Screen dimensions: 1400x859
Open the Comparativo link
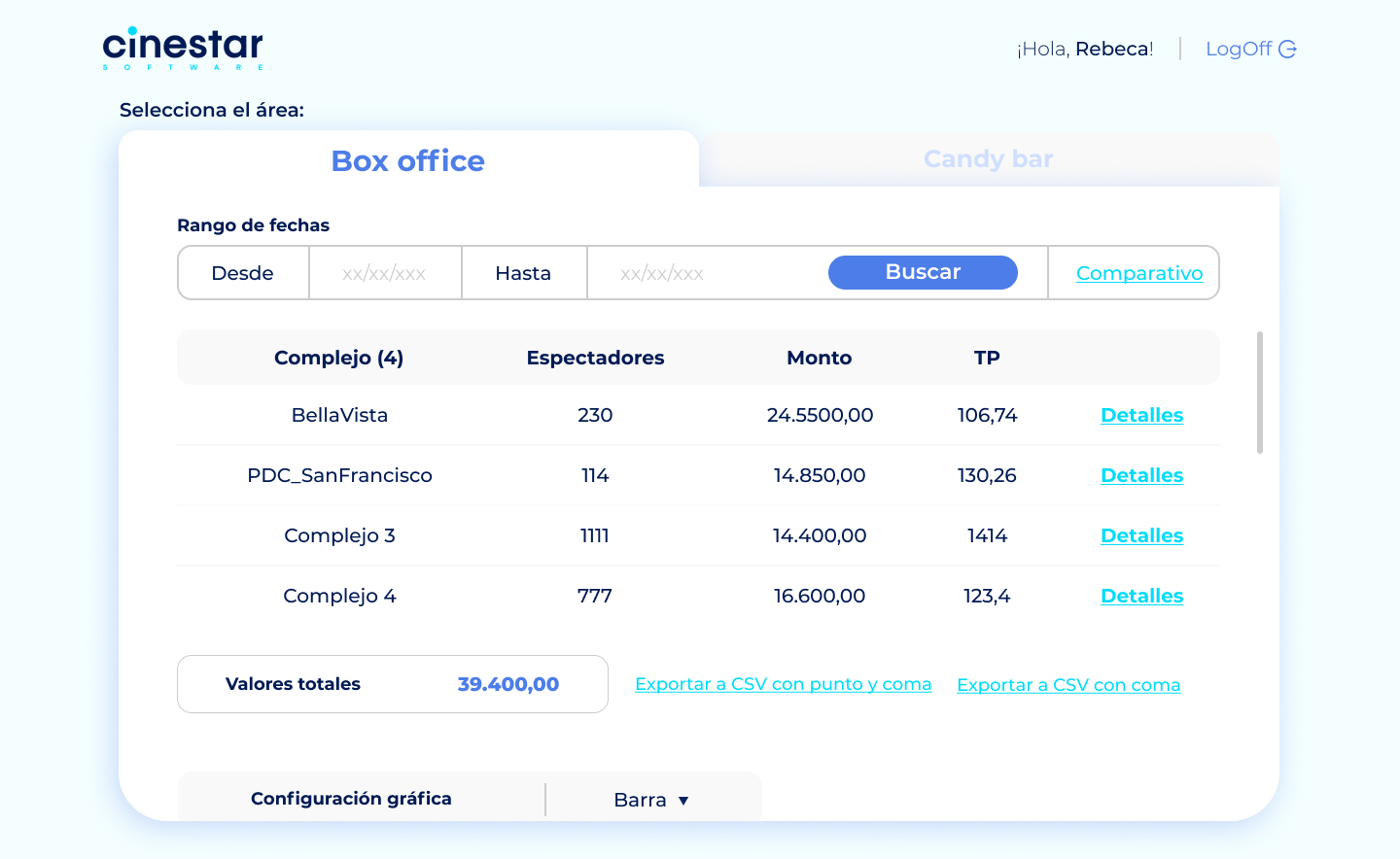tap(1139, 273)
